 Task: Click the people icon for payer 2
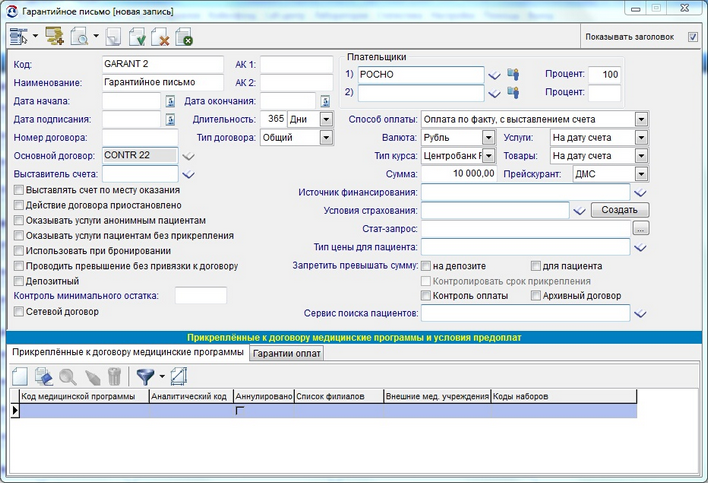pyautogui.click(x=513, y=93)
